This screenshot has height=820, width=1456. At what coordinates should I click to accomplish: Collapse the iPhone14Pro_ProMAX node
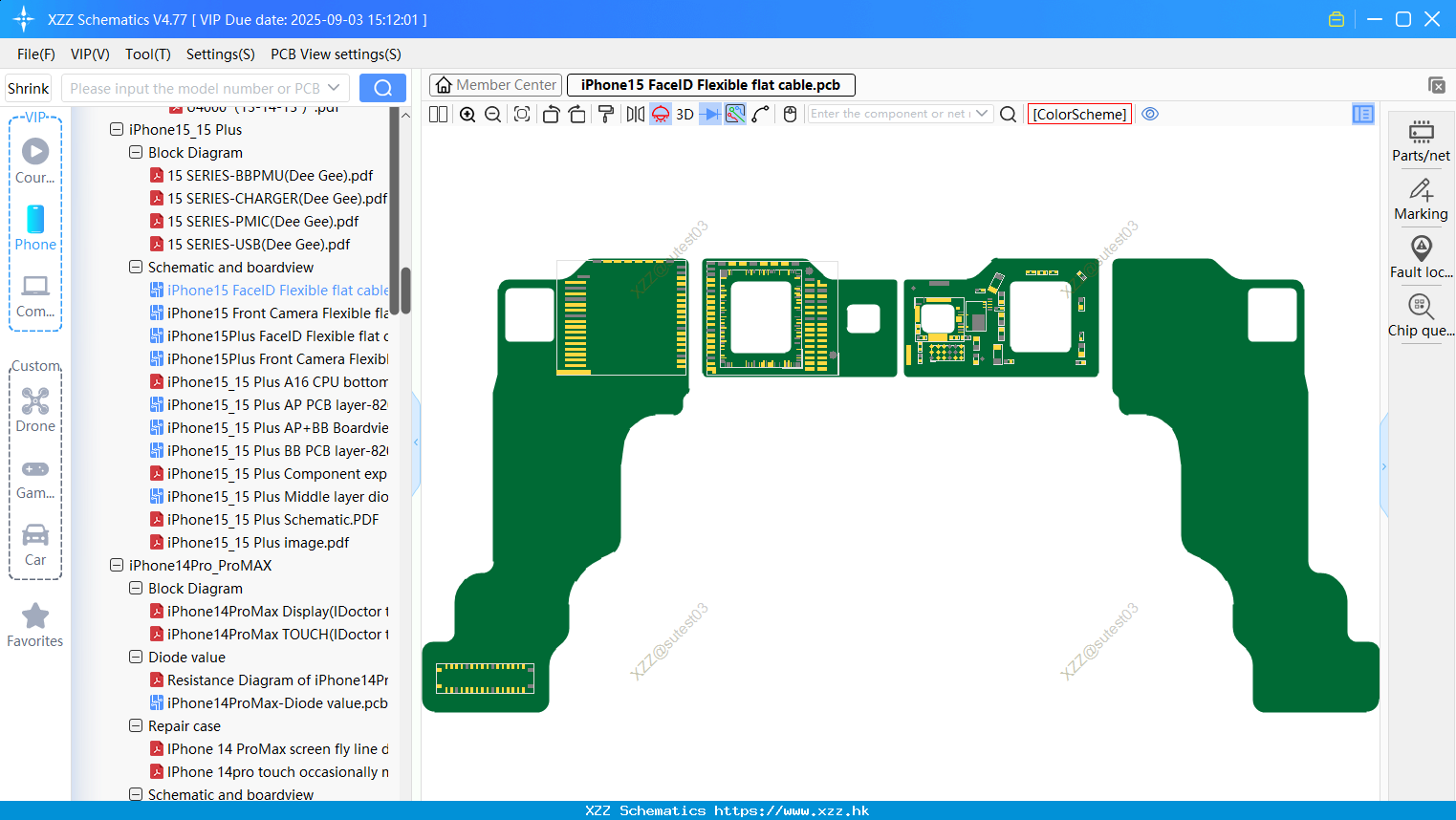(117, 565)
